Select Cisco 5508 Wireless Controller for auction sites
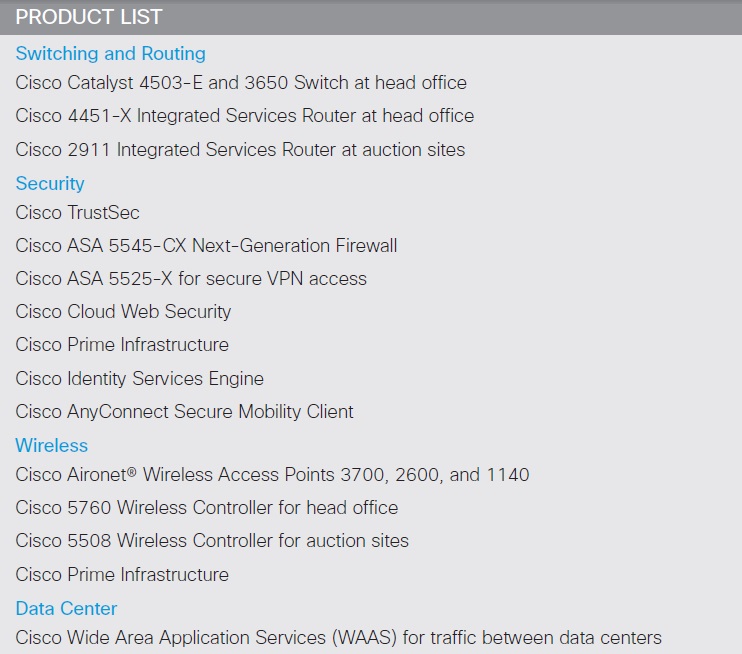Image resolution: width=742 pixels, height=654 pixels. tap(212, 541)
